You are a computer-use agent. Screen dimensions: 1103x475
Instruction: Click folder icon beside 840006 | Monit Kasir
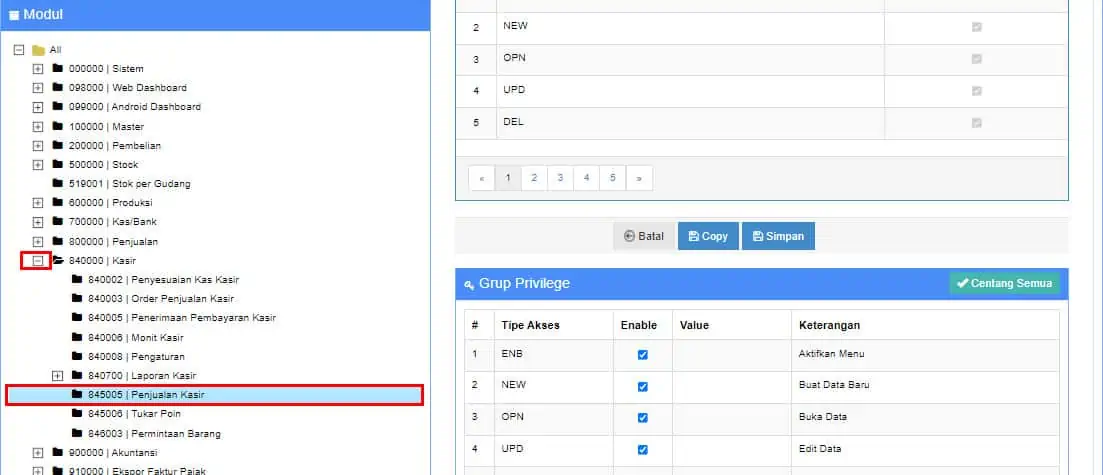click(77, 338)
